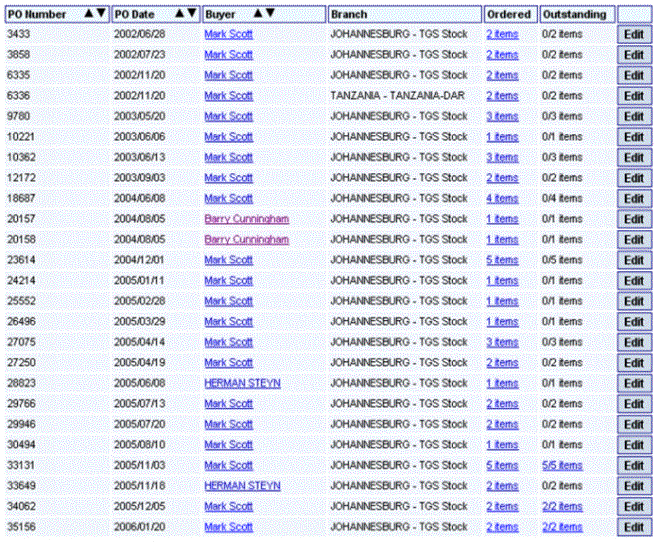Viewport: 660px width, 545px height.
Task: View 5 items ordered on PO 33131
Action: [x=502, y=465]
